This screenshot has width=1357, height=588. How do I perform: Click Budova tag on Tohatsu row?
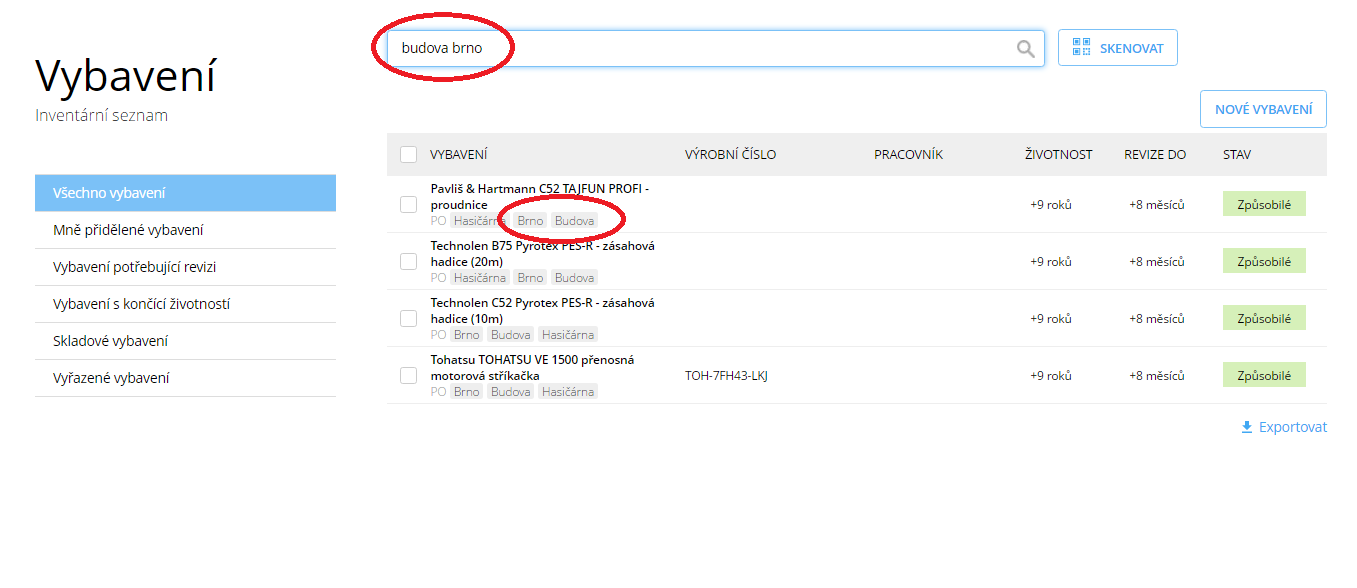510,392
